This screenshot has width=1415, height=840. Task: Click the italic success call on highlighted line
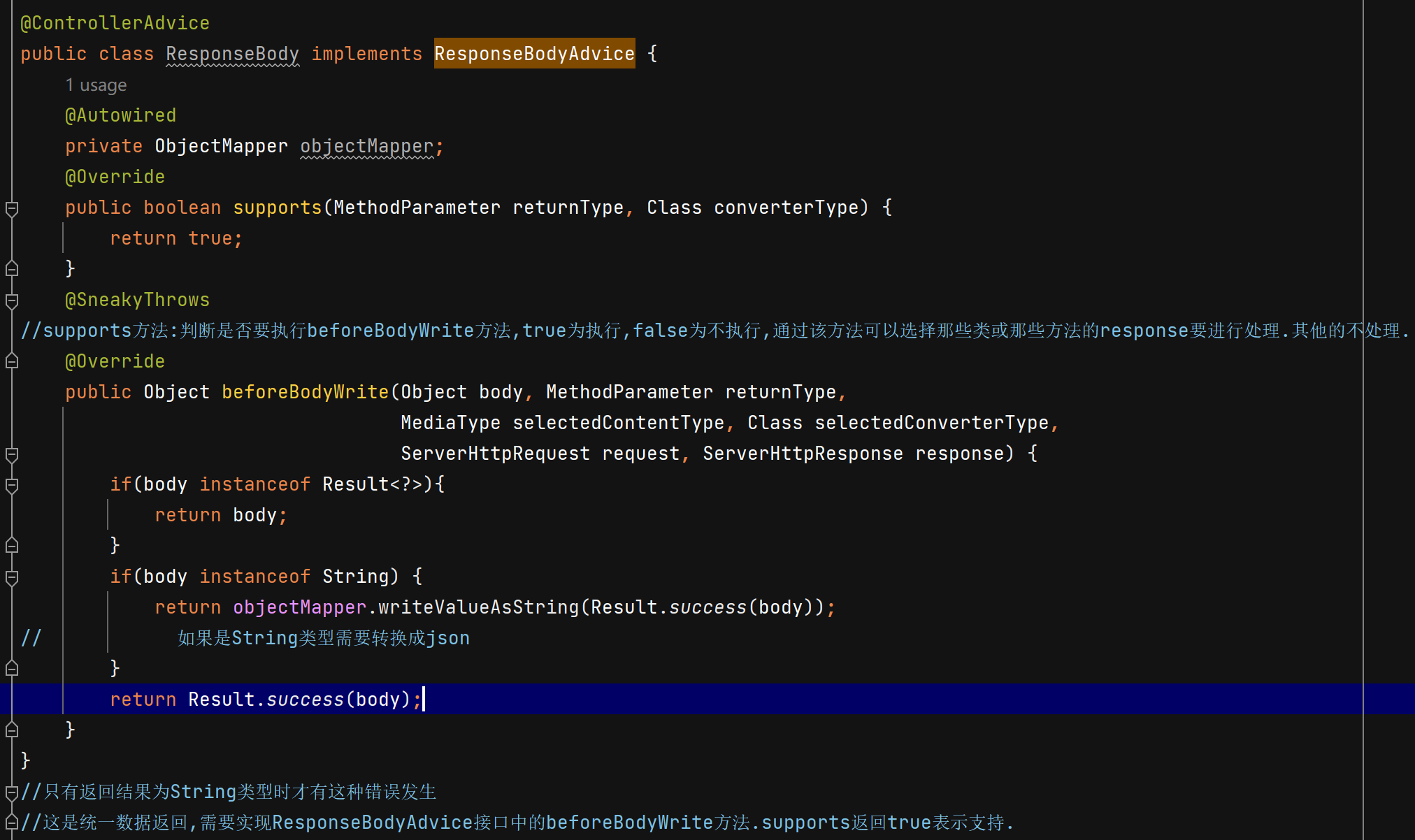305,700
